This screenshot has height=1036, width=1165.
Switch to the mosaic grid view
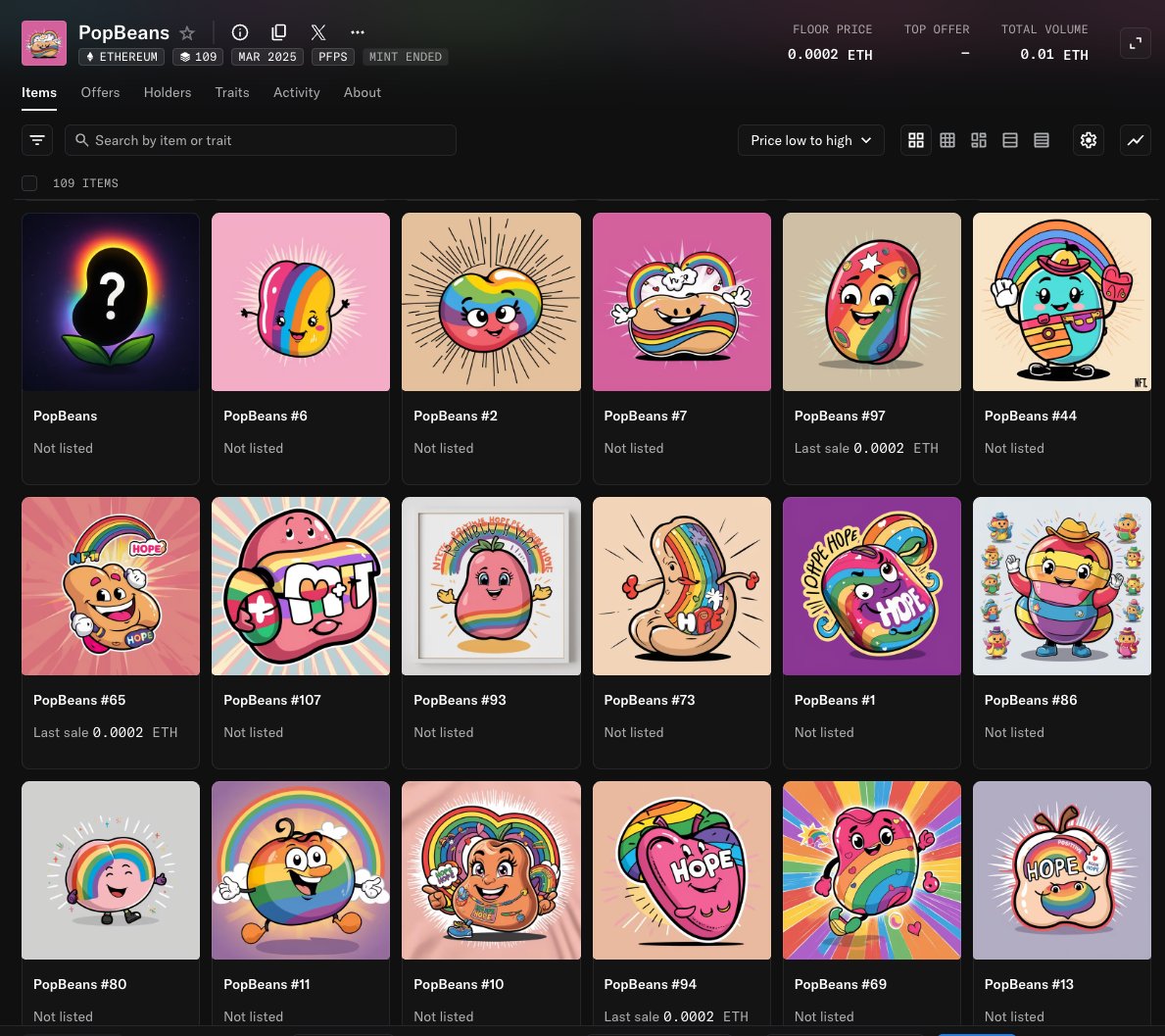click(979, 140)
